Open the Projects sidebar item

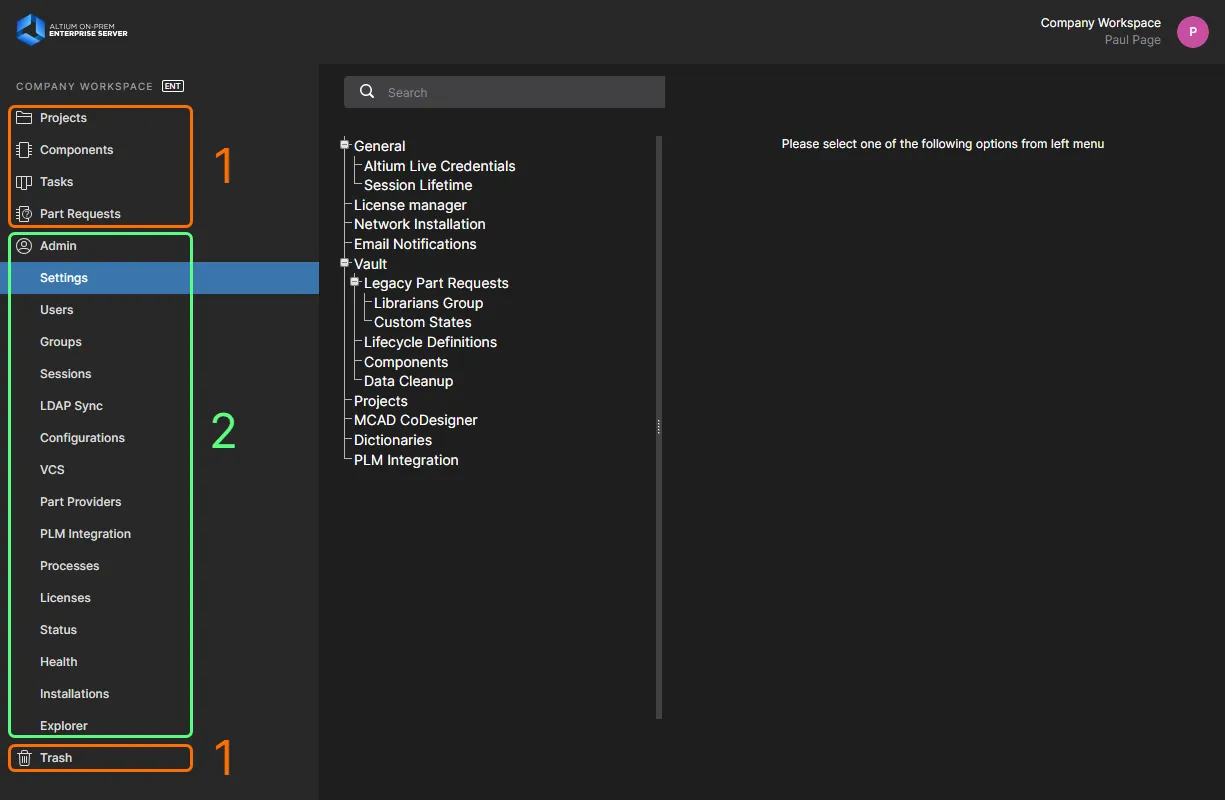(160, 118)
